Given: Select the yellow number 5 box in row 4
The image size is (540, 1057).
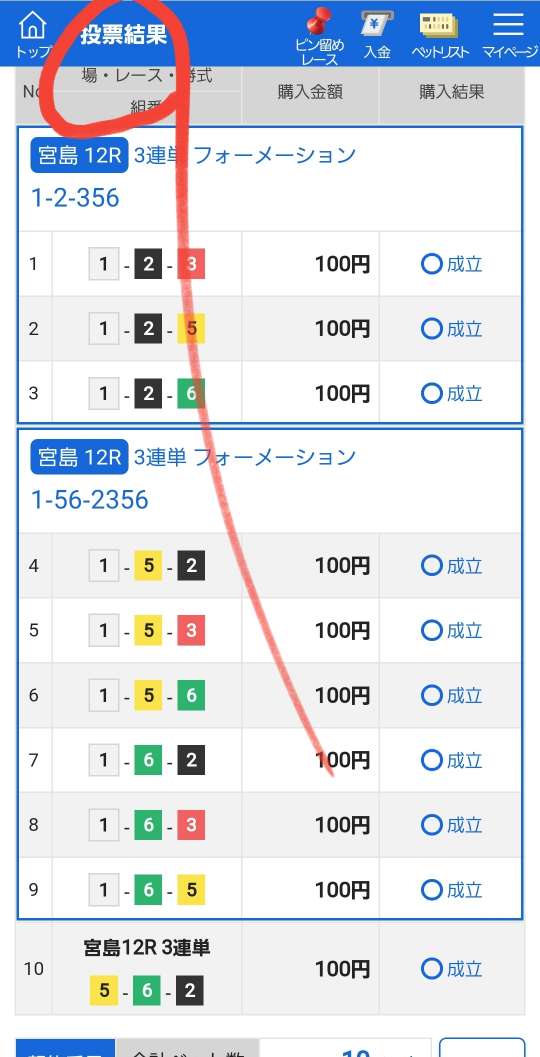Looking at the screenshot, I should coord(148,566).
